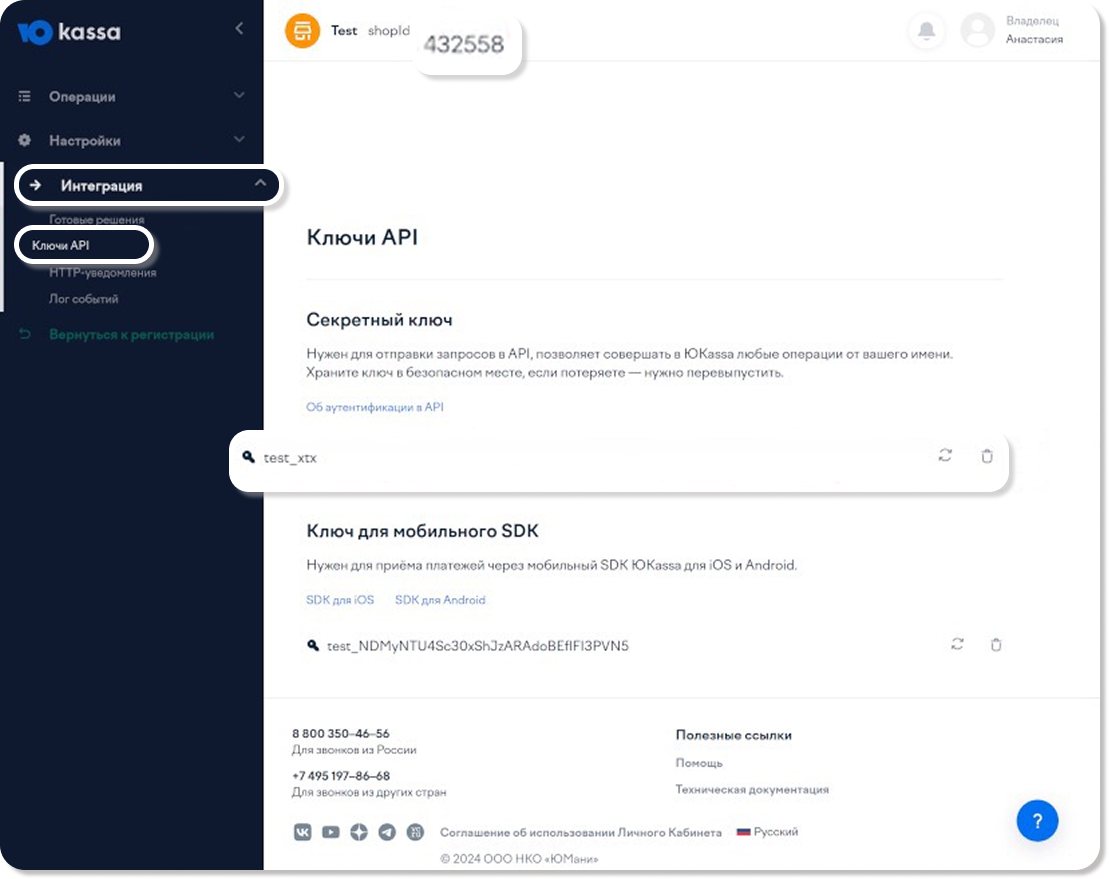Open the SDK для Android link
Viewport: 1109px width, 879px height.
pos(440,600)
